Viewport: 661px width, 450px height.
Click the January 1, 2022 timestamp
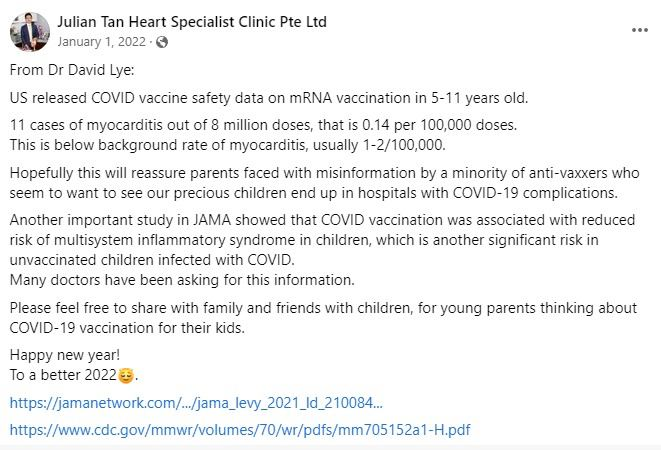click(x=103, y=41)
